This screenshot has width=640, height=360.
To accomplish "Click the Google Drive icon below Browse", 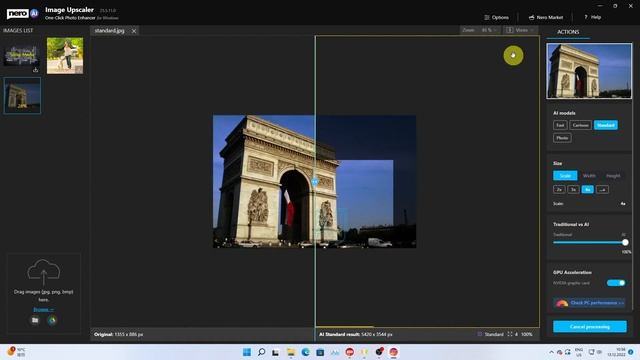I will (x=52, y=320).
